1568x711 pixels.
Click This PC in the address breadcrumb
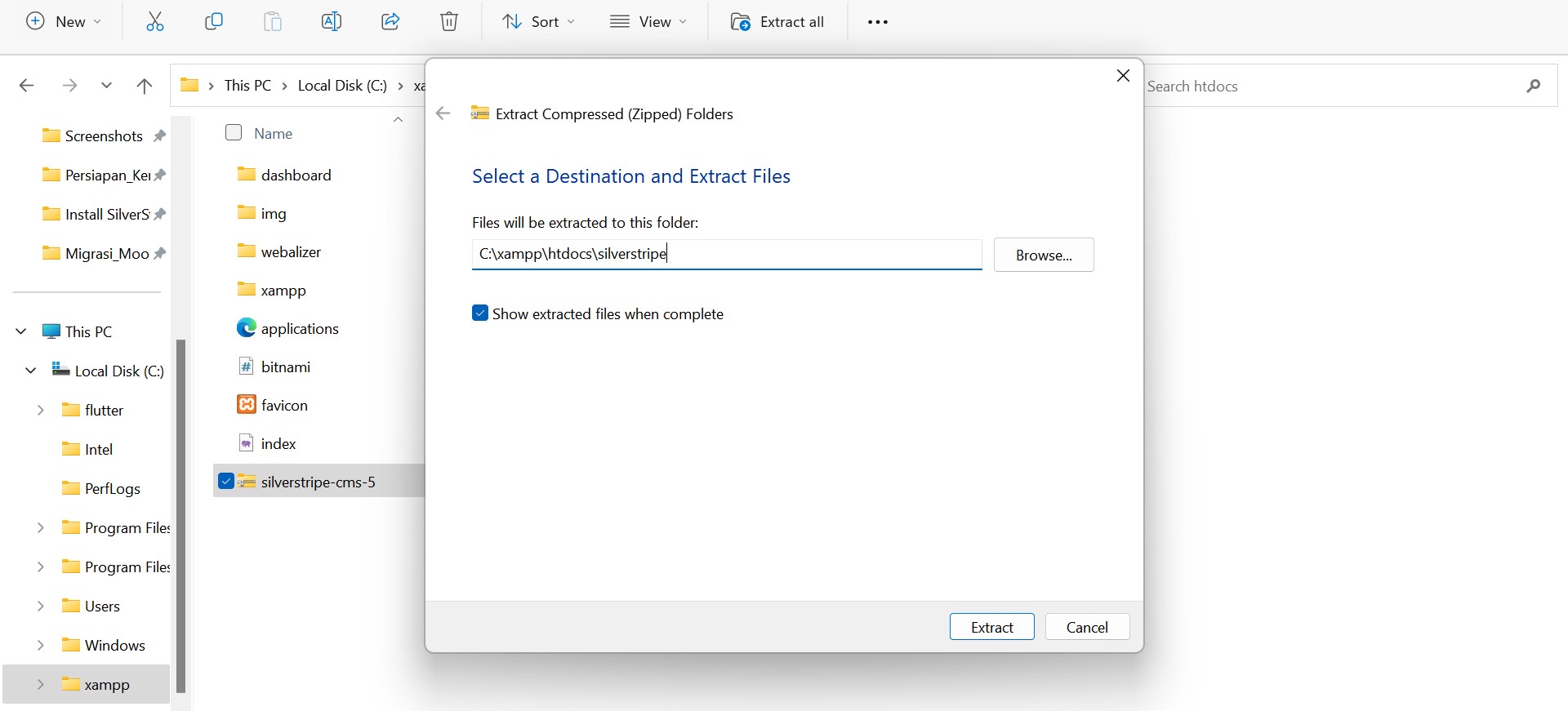[x=247, y=86]
